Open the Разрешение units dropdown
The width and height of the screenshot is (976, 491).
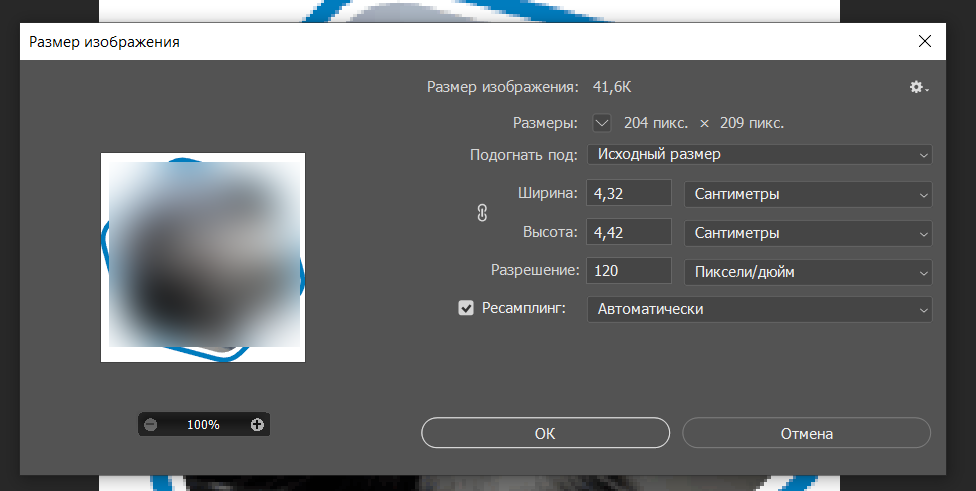pyautogui.click(x=808, y=272)
